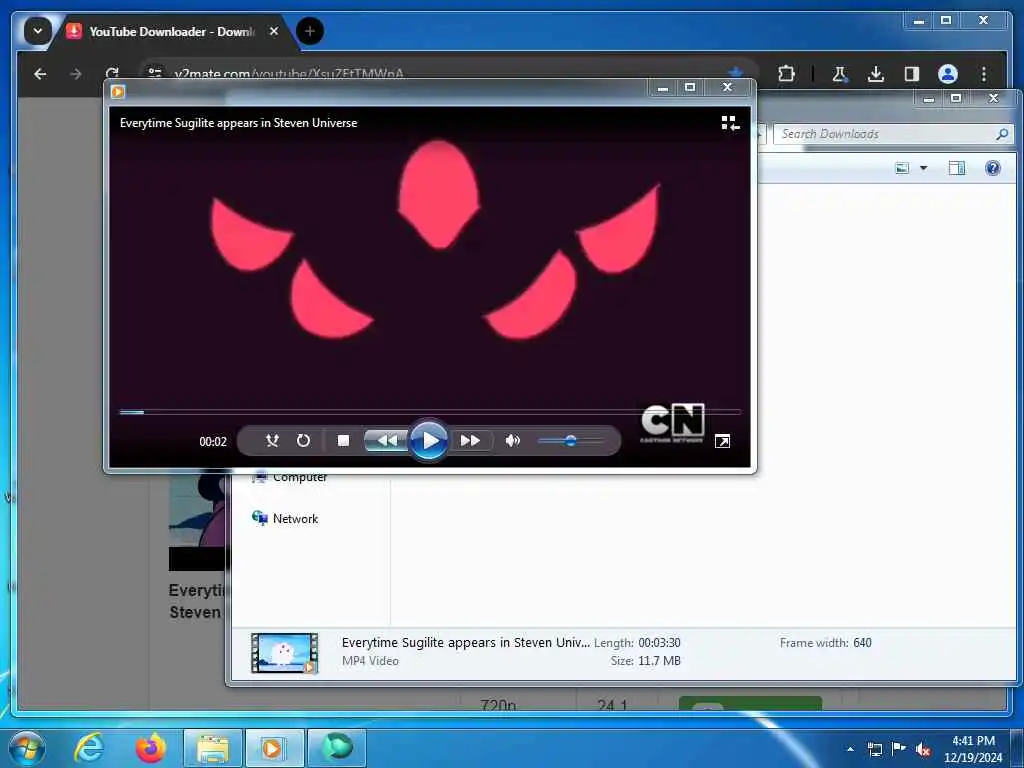Open Internet Explorer from taskbar
Viewport: 1024px width, 768px height.
[89, 748]
